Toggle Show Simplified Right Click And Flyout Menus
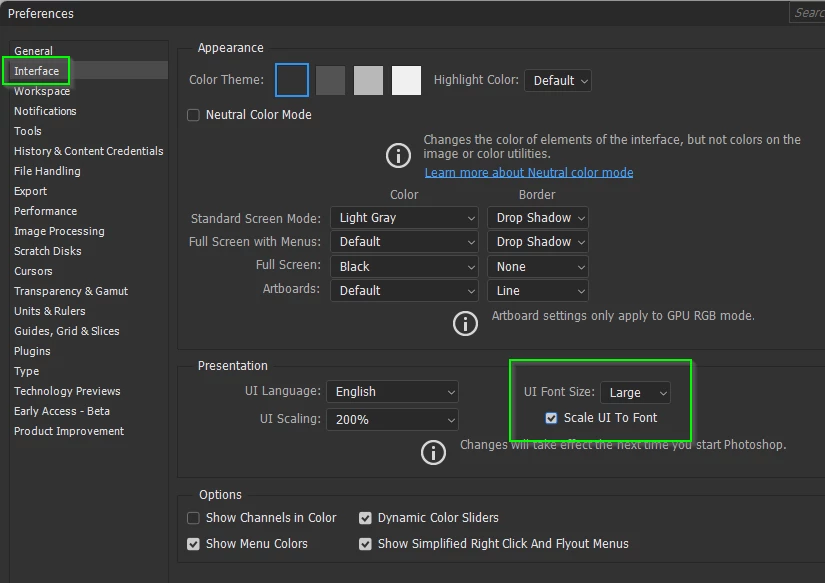This screenshot has height=583, width=825. 365,544
